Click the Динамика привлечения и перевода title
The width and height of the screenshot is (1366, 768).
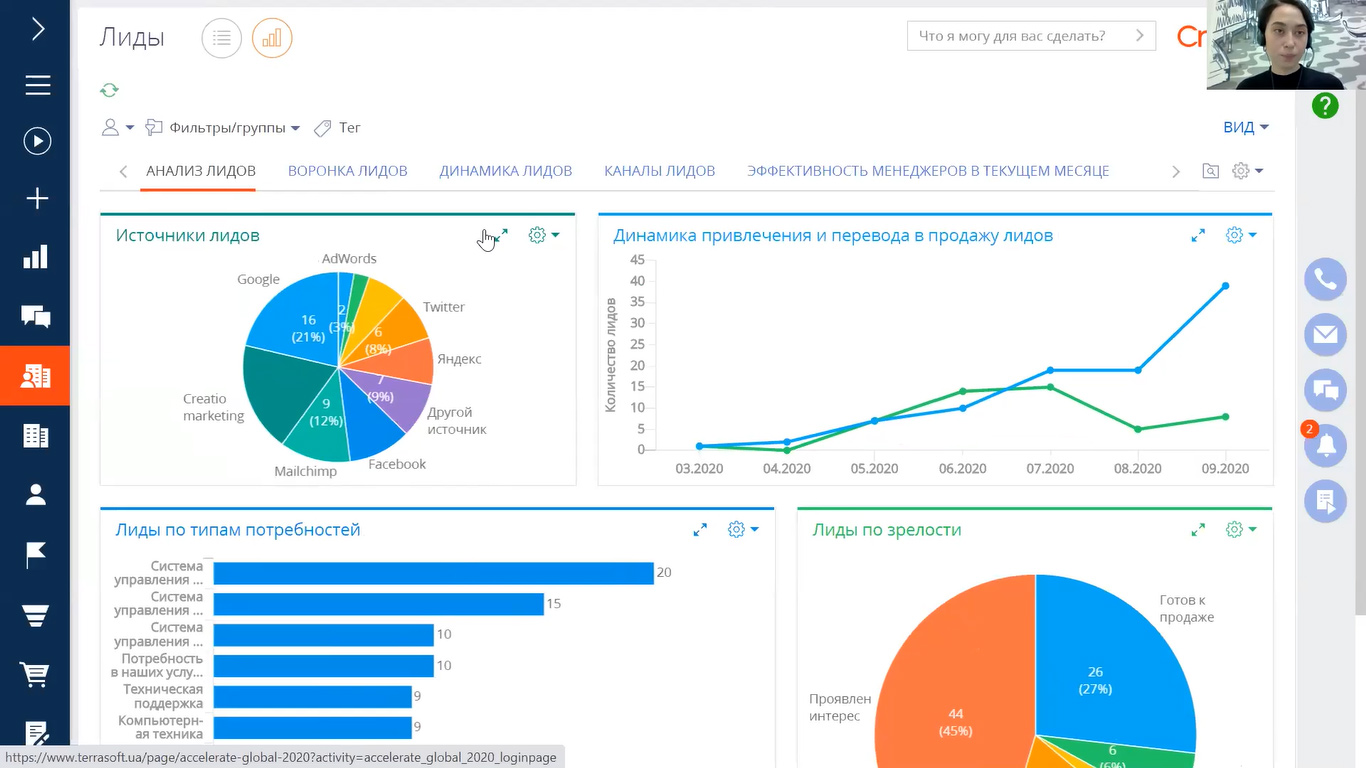tap(833, 236)
